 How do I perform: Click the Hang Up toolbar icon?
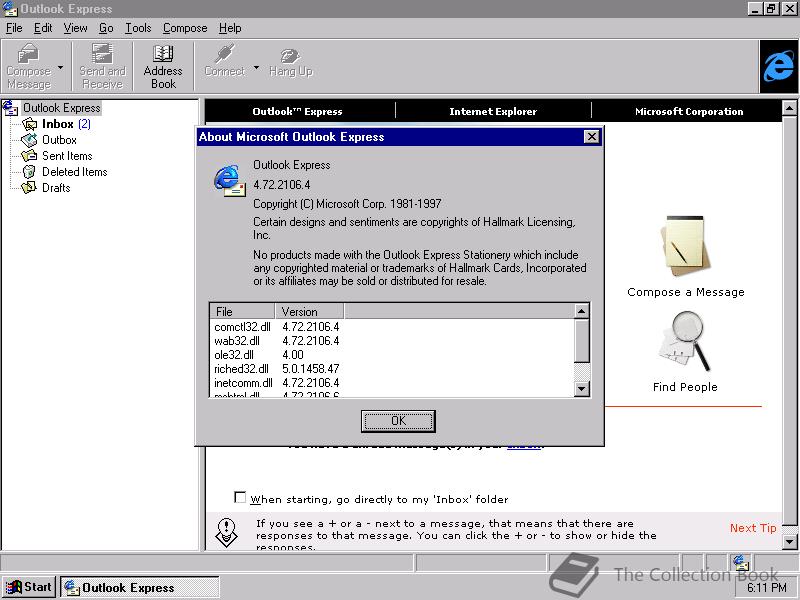[291, 62]
